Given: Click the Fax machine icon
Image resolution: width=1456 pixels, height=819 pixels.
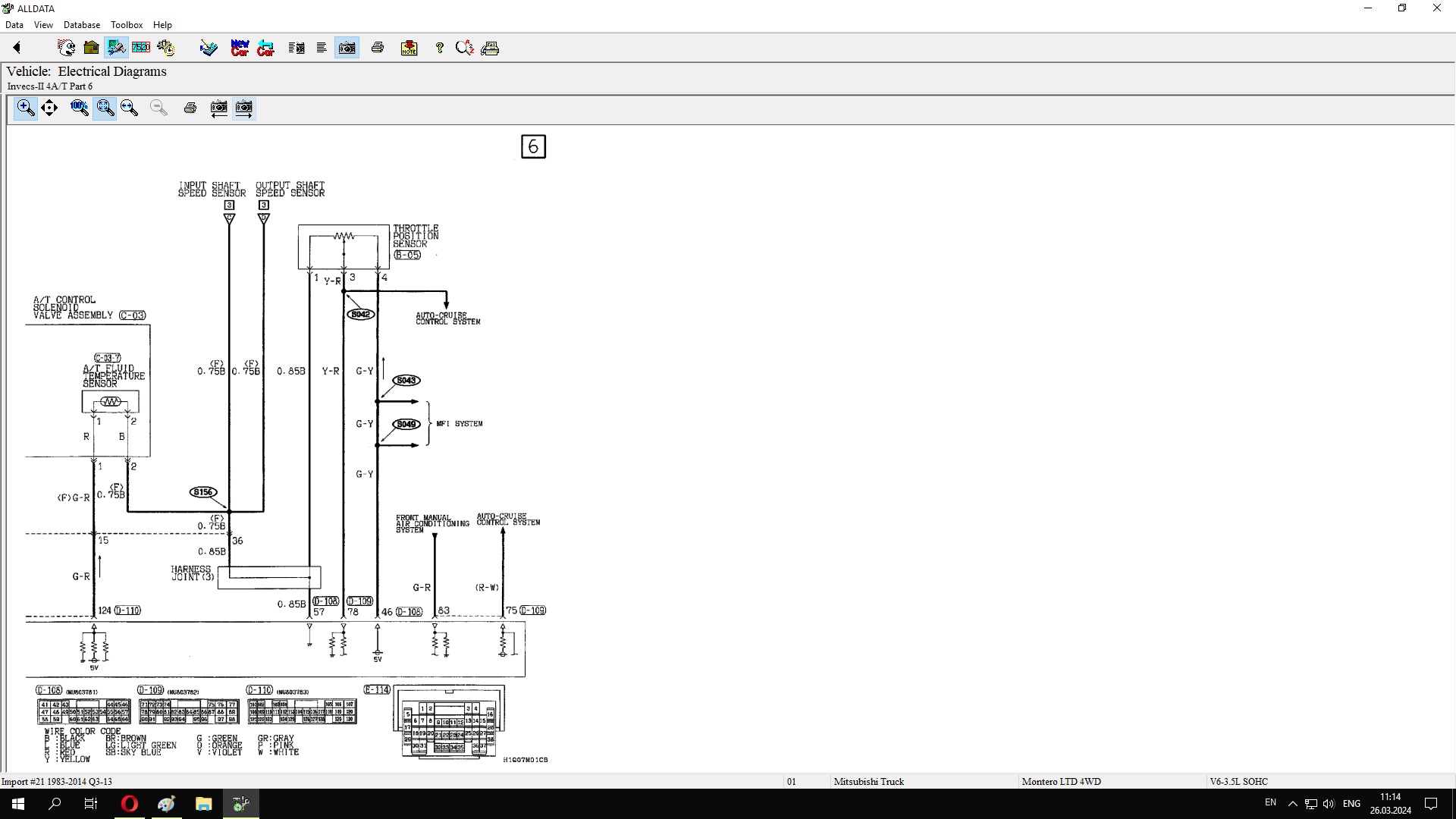Looking at the screenshot, I should pos(490,48).
